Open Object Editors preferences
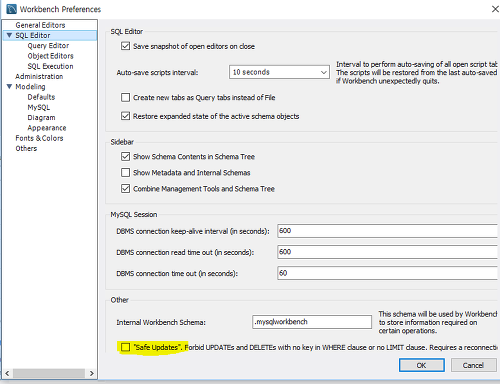500x384 pixels. click(x=50, y=56)
